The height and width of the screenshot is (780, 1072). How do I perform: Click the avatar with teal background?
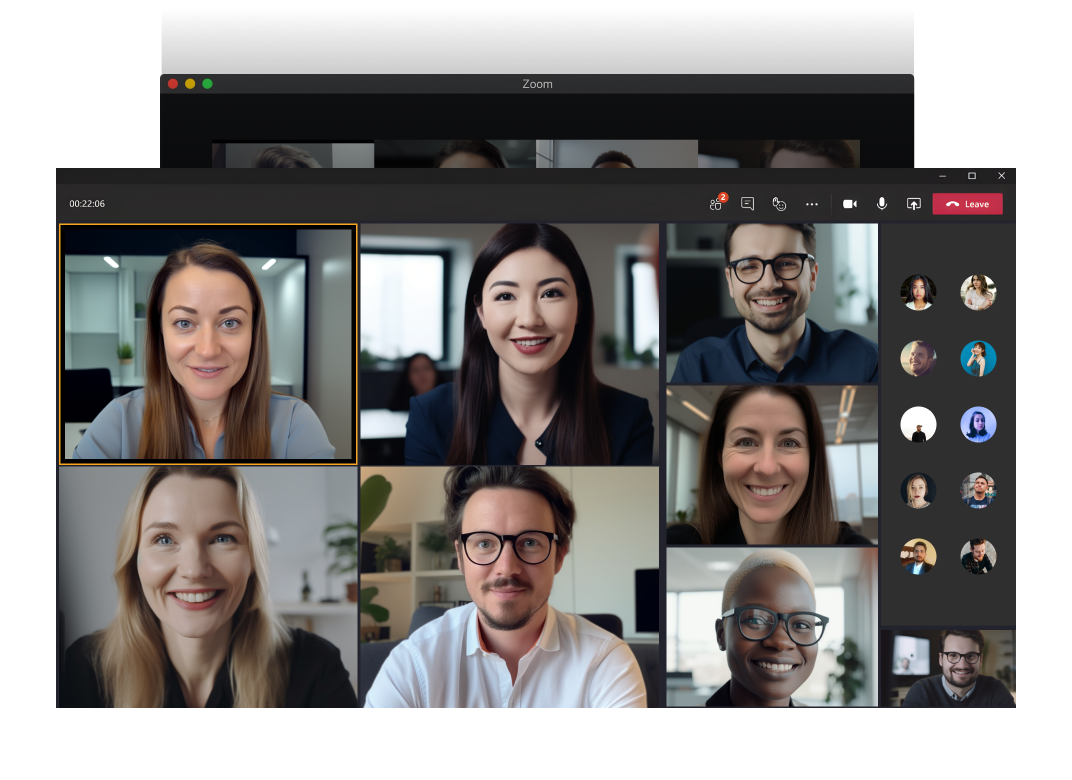coord(978,358)
